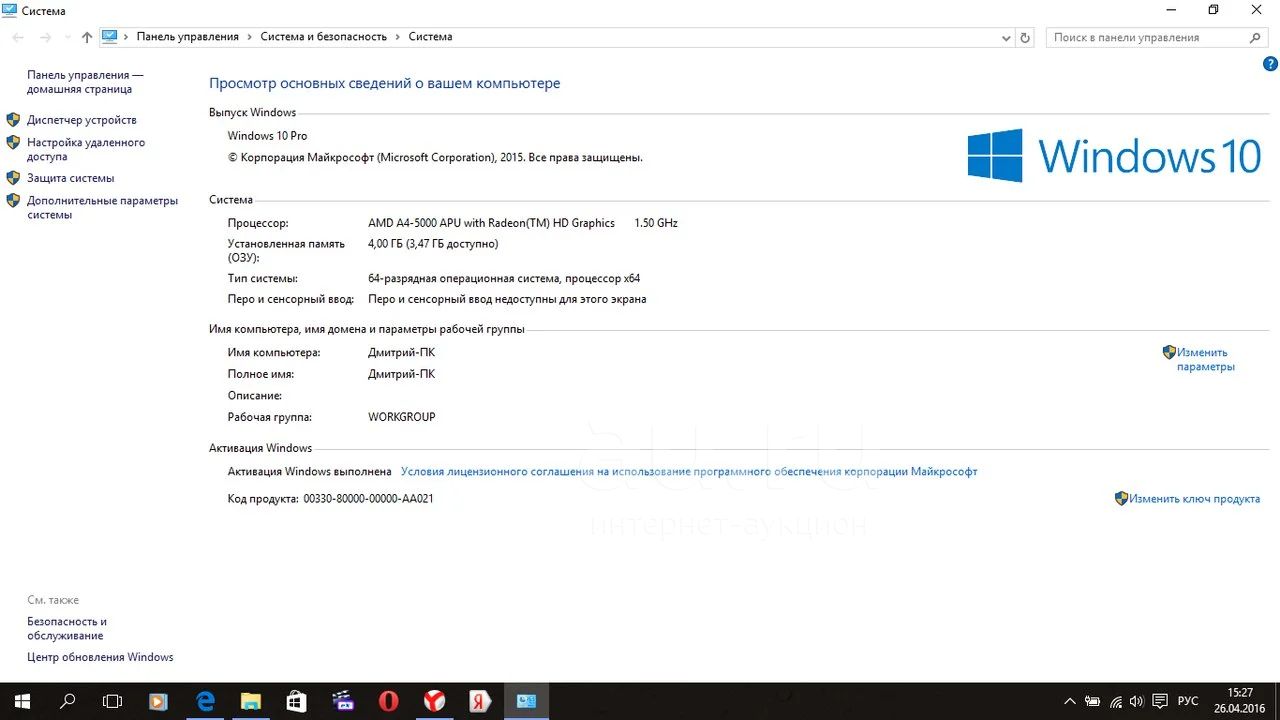Open the battery status tray icon
Image resolution: width=1280 pixels, height=720 pixels.
point(1093,702)
